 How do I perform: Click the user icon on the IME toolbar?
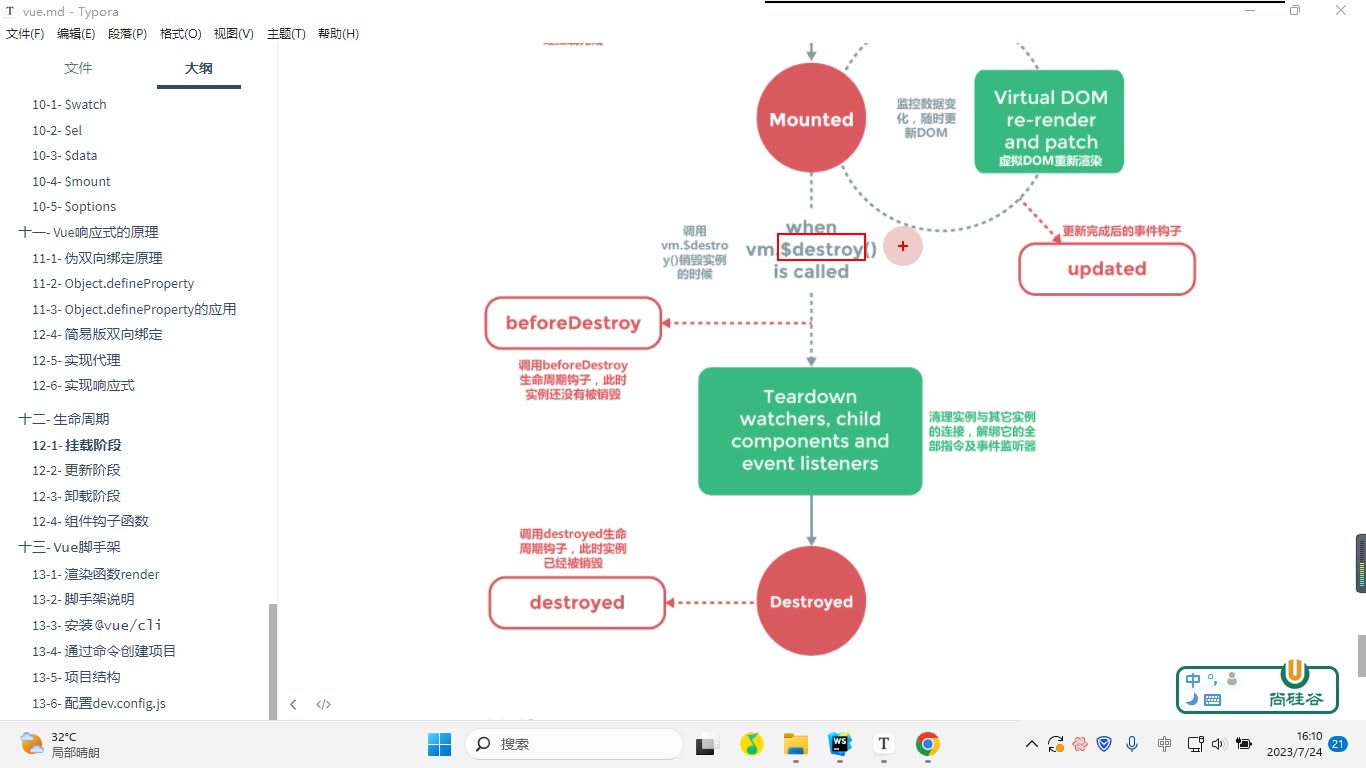pos(1231,679)
